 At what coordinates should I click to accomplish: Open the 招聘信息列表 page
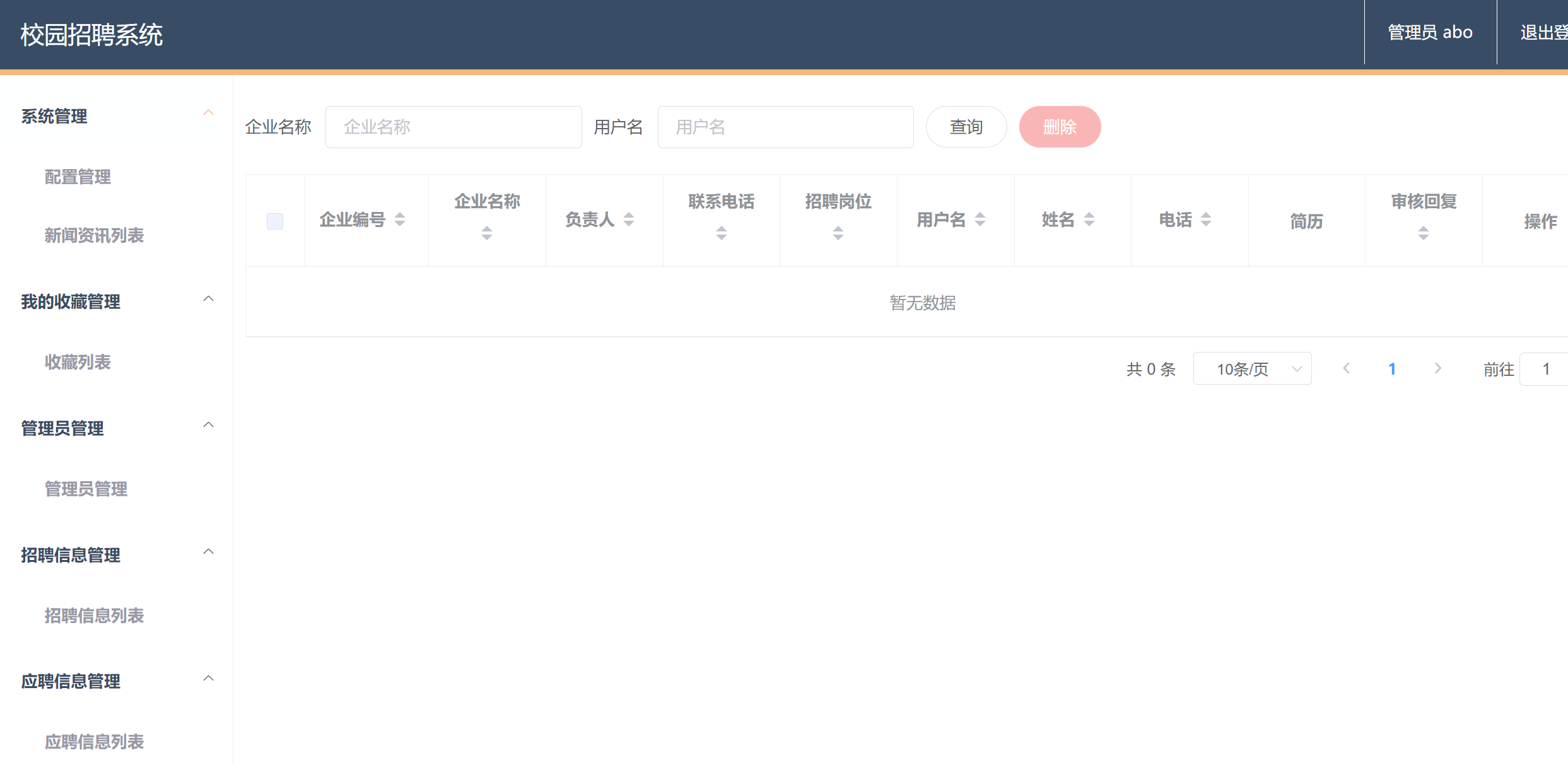(95, 616)
